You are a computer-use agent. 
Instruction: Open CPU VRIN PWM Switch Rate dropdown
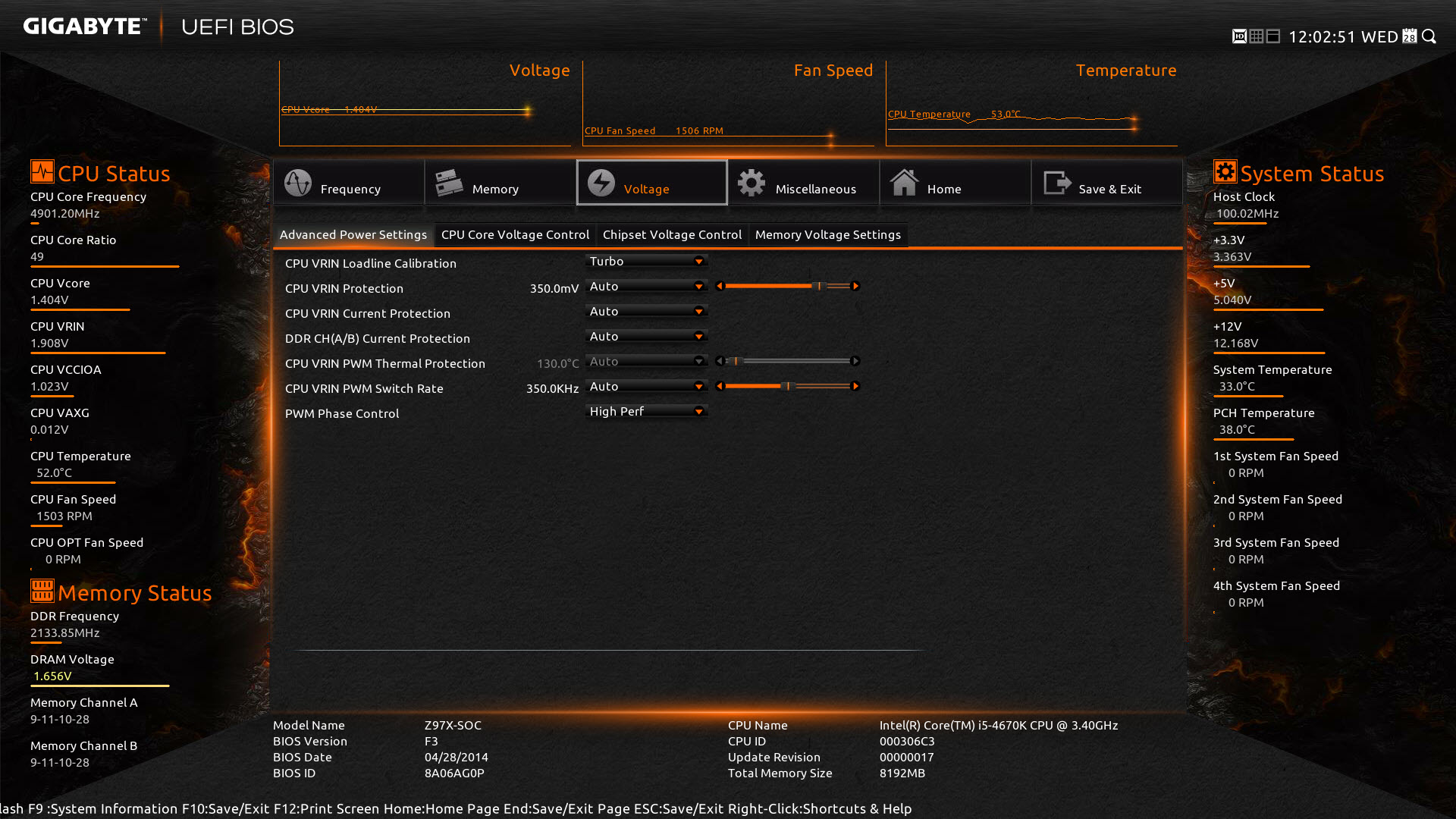tap(647, 387)
